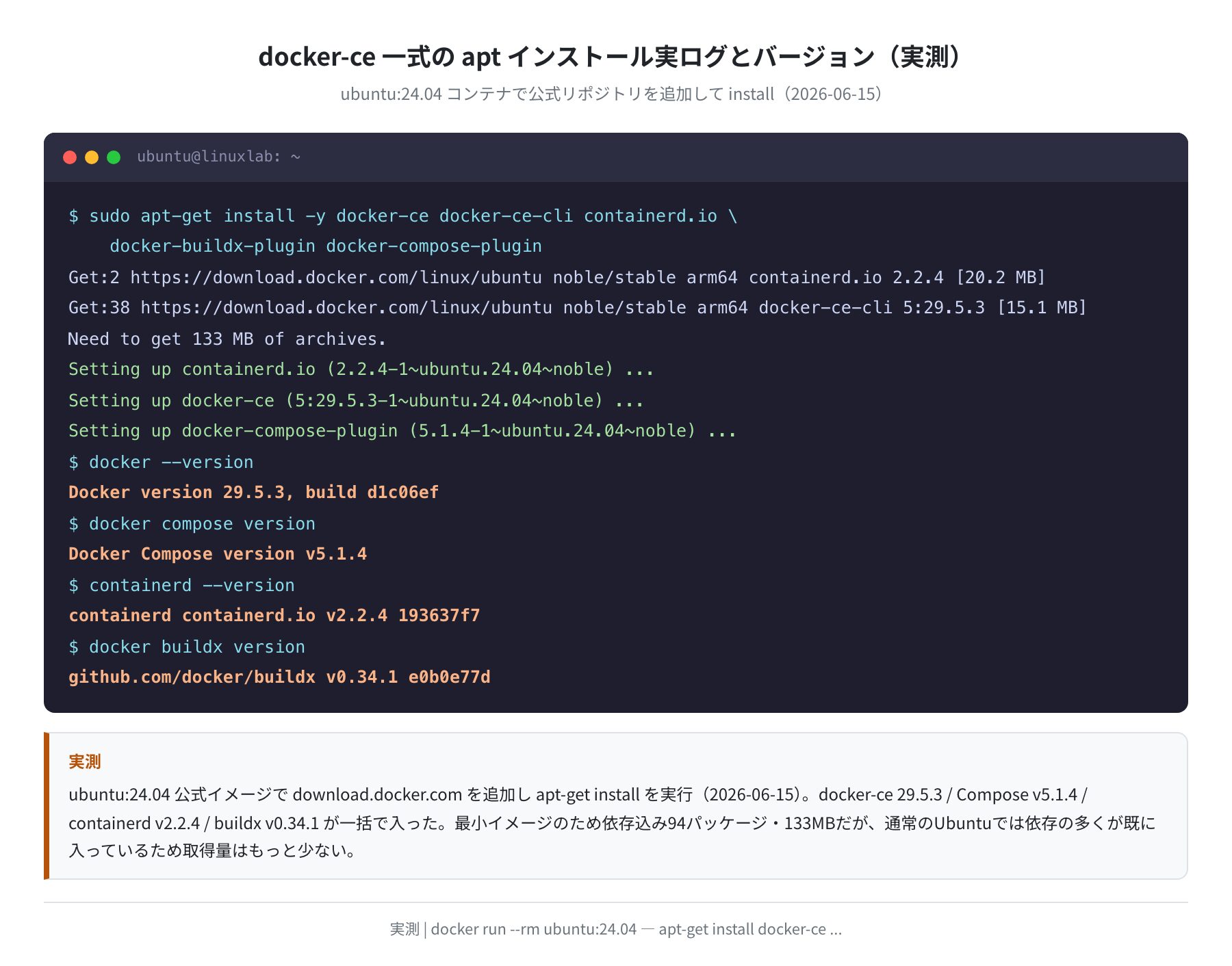Click the note line starting 'containerd v2.2.4 / buildx'
This screenshot has height=966, width=1232.
point(612,823)
